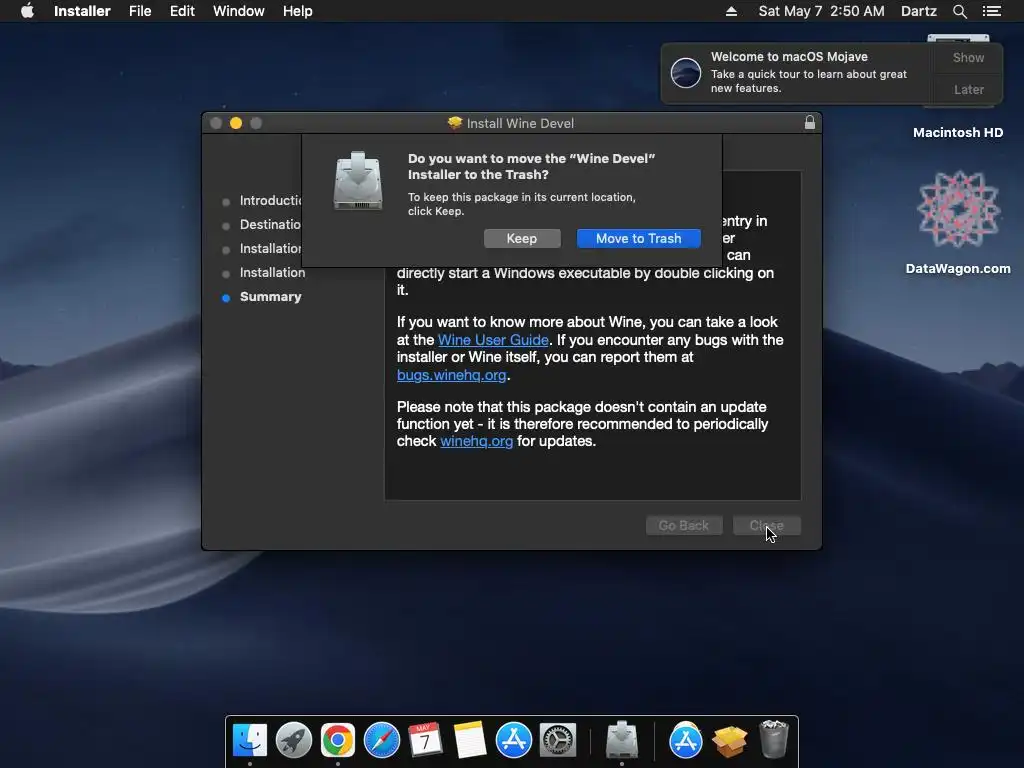The width and height of the screenshot is (1024, 768).
Task: Open the Wine User Guide link
Action: pos(493,340)
